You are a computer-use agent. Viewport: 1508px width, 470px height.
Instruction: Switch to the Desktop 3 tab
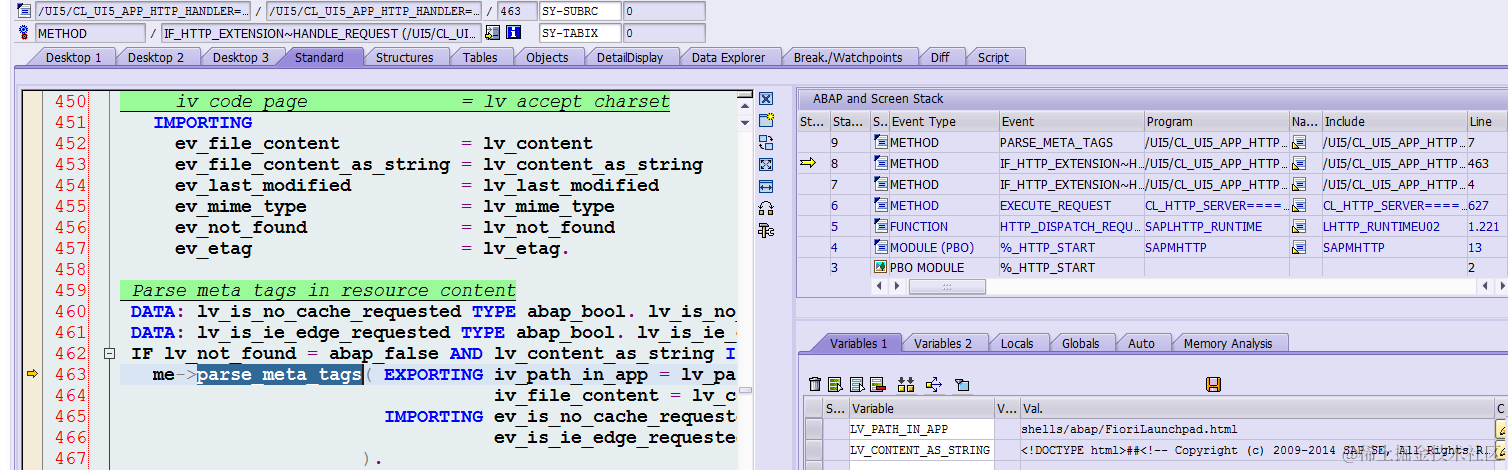240,57
